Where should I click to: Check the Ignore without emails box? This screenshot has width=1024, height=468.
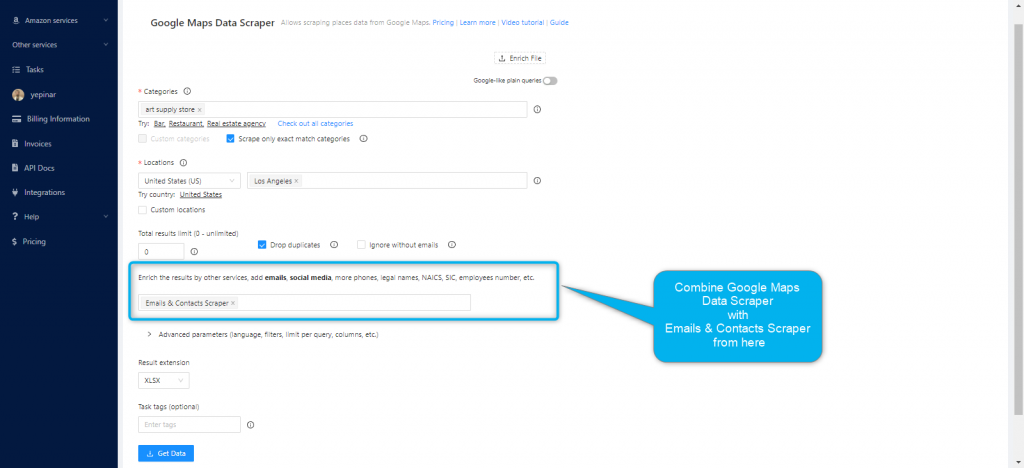click(x=362, y=244)
